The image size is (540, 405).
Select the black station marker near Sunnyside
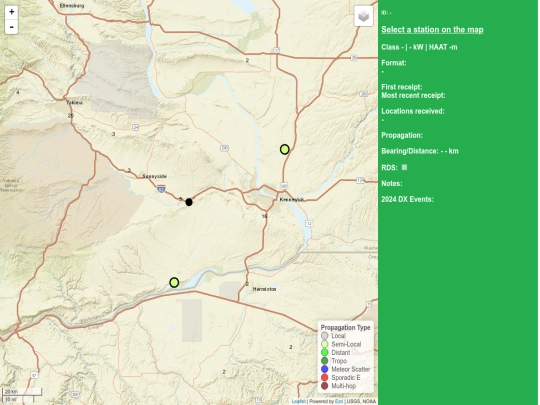(x=189, y=202)
